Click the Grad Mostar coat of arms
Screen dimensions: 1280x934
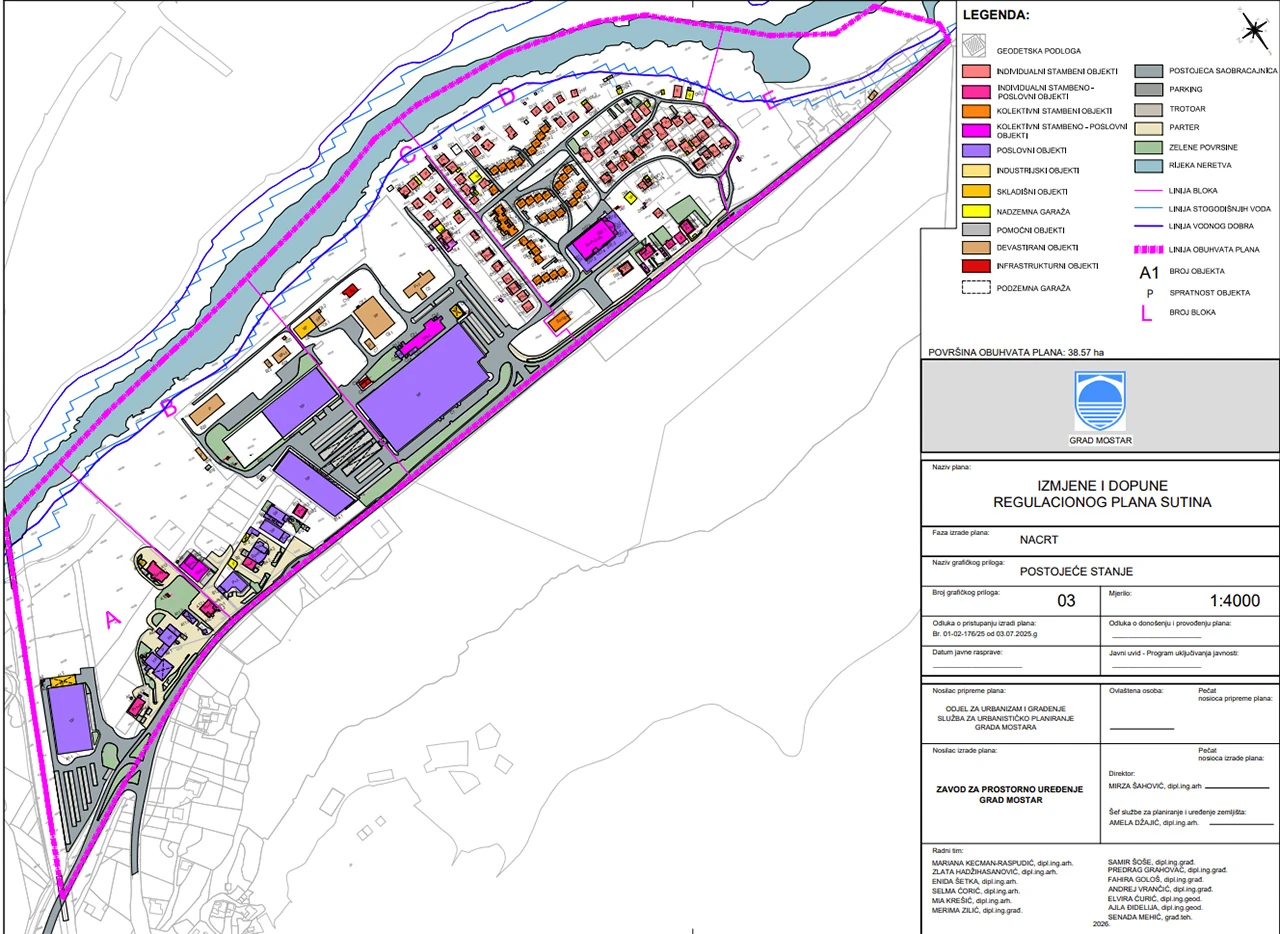1099,401
